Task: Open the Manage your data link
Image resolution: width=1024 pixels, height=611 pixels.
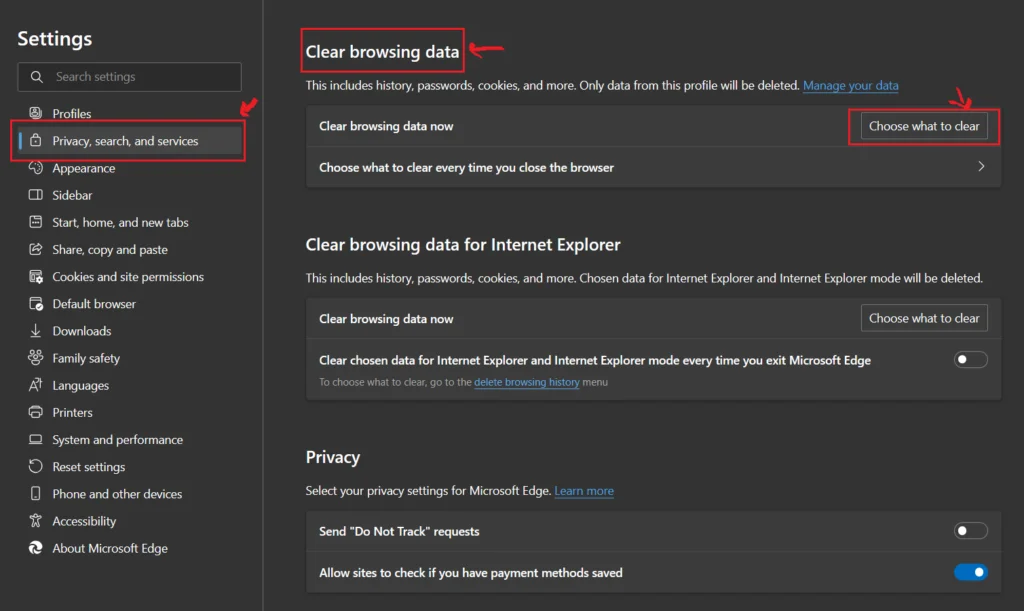Action: [x=850, y=86]
